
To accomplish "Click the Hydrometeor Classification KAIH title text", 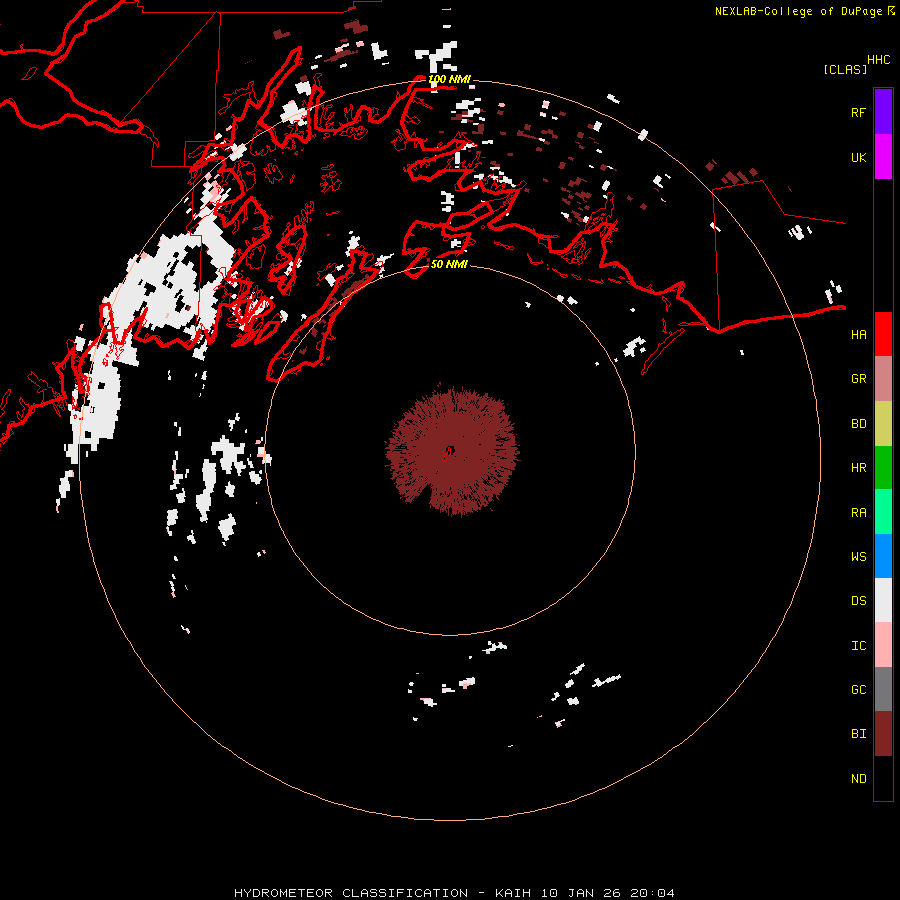I will pos(454,893).
